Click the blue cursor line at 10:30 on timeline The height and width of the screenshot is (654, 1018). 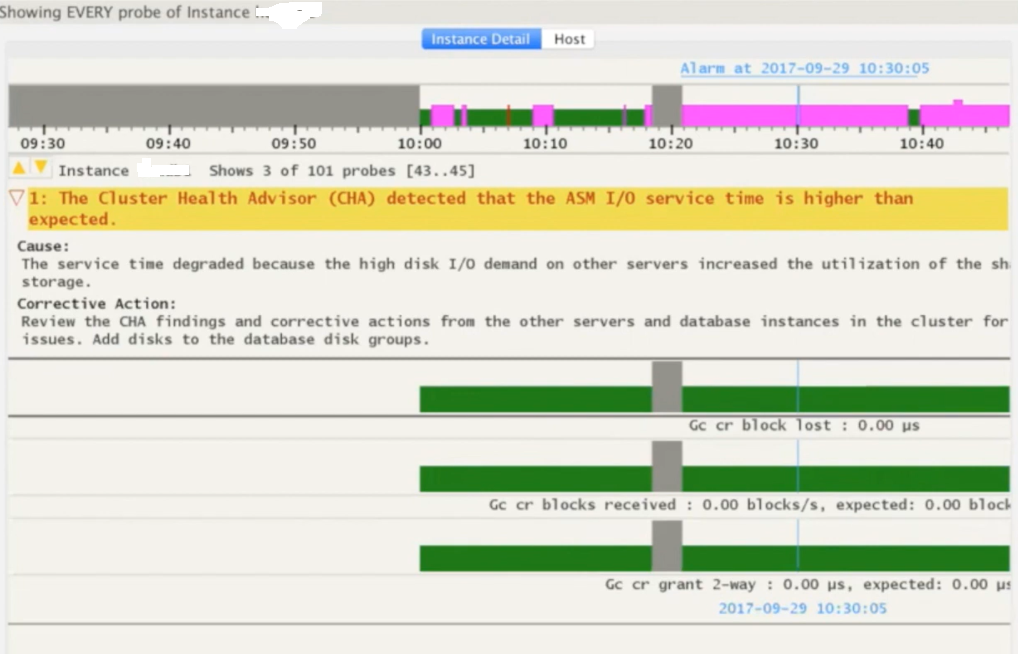click(798, 105)
